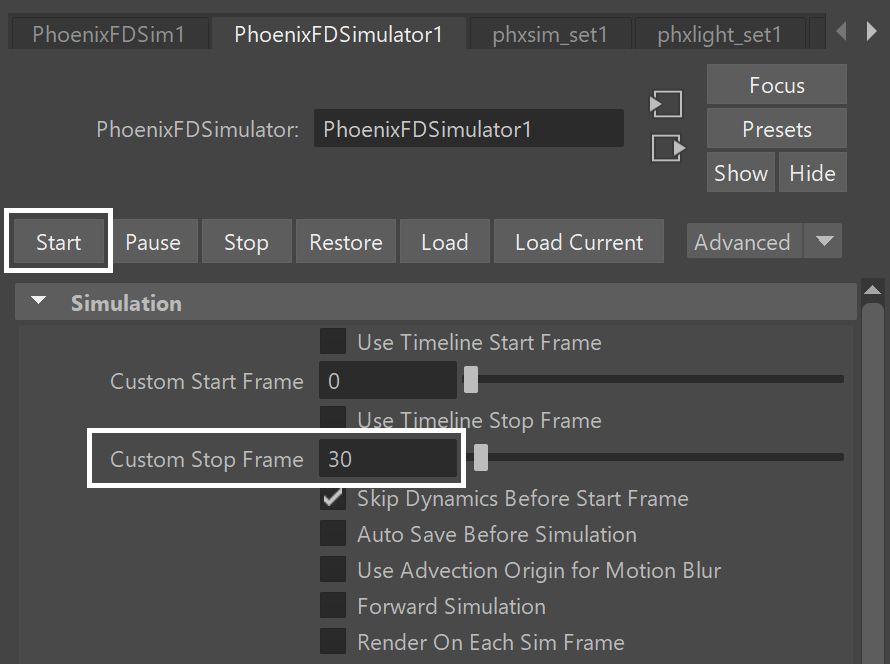This screenshot has width=890, height=664.
Task: Select the phxlight_set1 tab
Action: tap(719, 34)
